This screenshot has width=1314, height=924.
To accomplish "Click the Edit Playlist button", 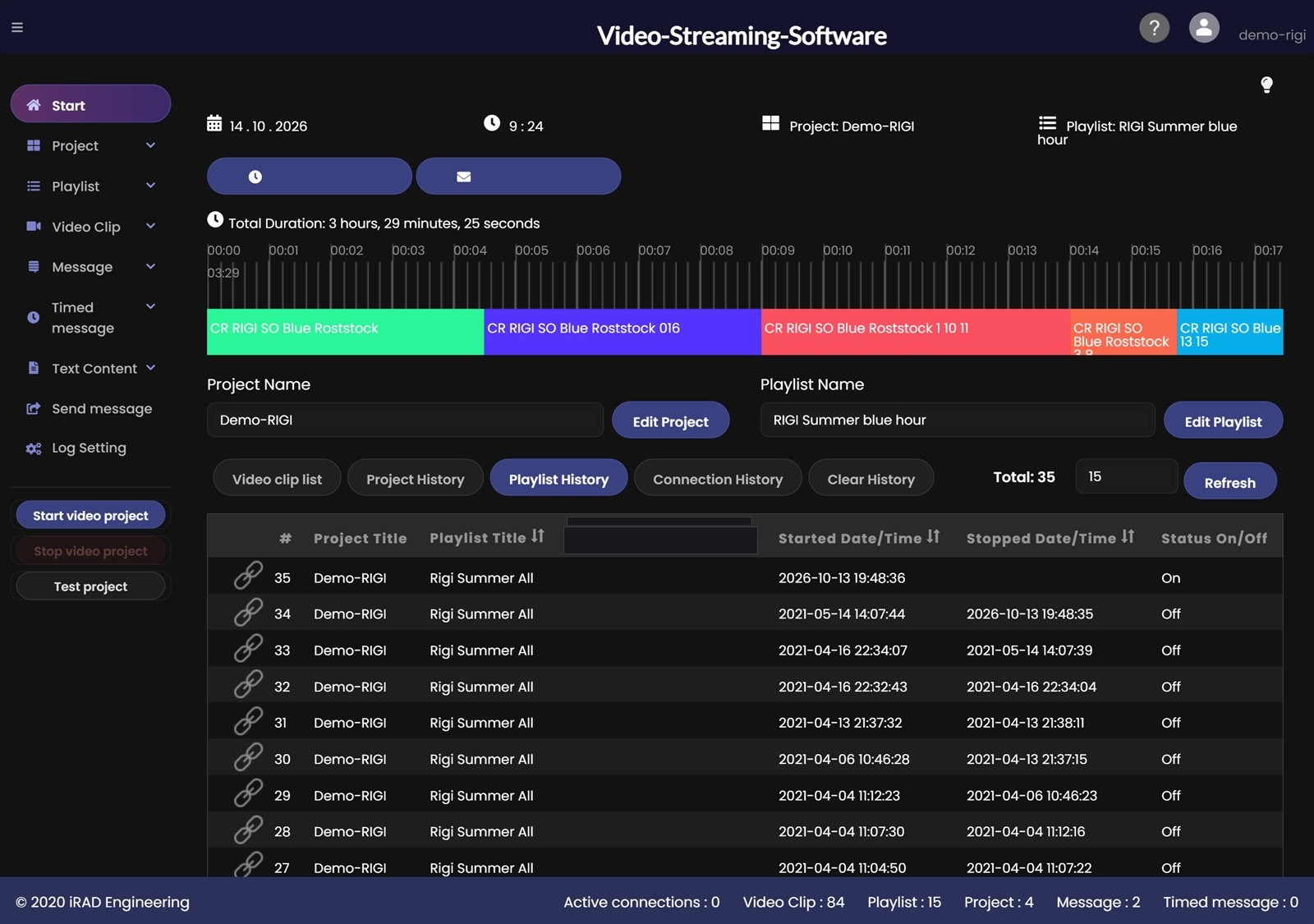I will coord(1224,421).
